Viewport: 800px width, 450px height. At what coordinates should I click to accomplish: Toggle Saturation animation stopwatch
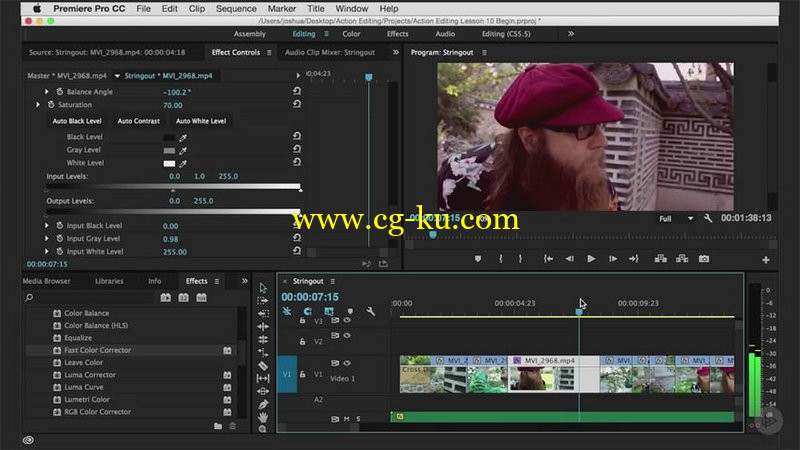point(51,105)
